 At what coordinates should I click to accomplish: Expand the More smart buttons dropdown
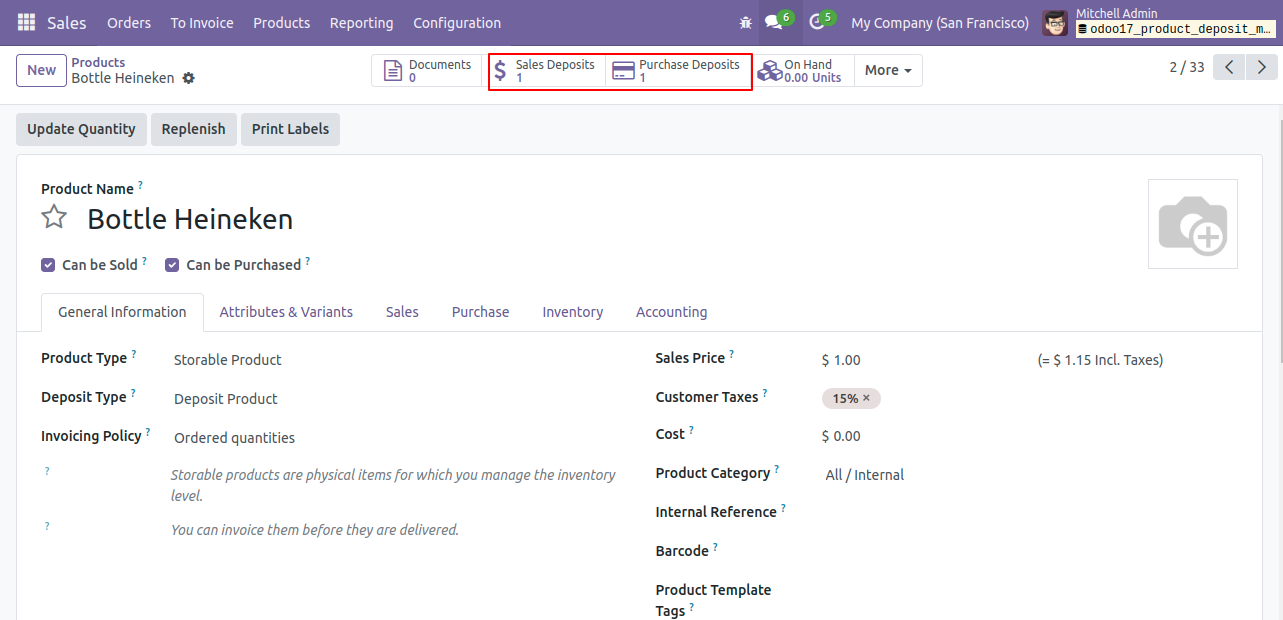click(x=888, y=70)
